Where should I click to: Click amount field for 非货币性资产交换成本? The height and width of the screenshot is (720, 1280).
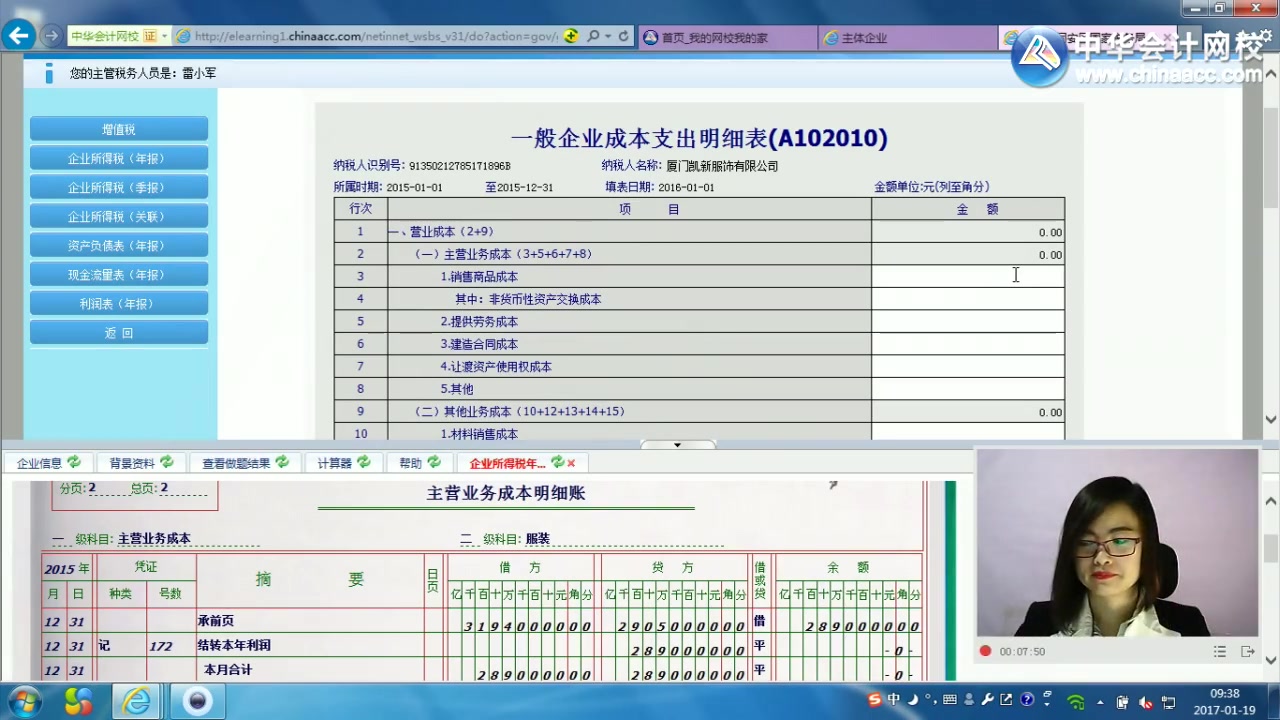968,299
